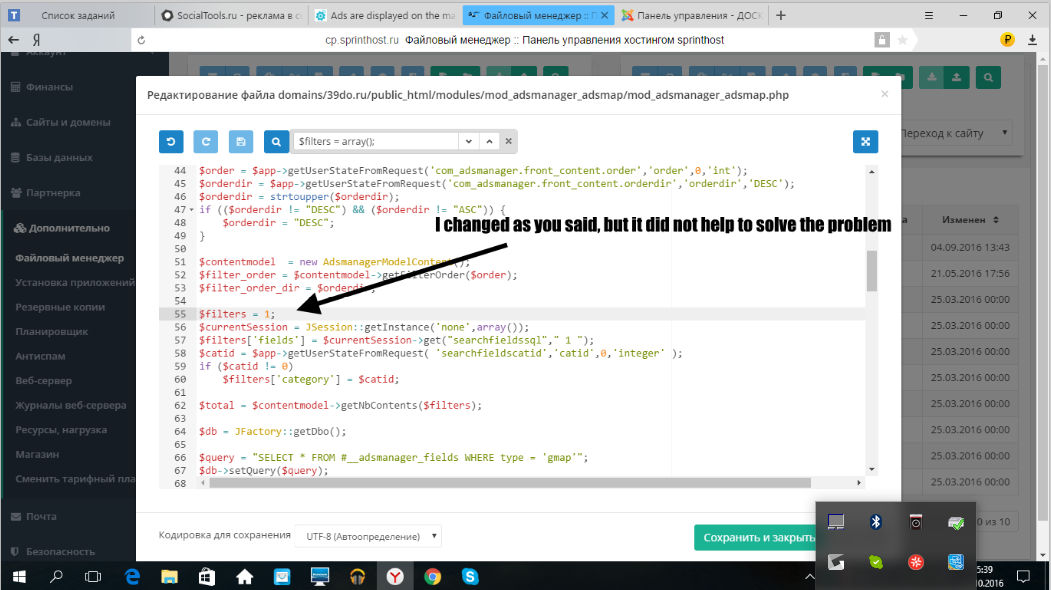Open Журналы веб-сервера sidebar link
Image resolution: width=1051 pixels, height=590 pixels.
[x=71, y=406]
